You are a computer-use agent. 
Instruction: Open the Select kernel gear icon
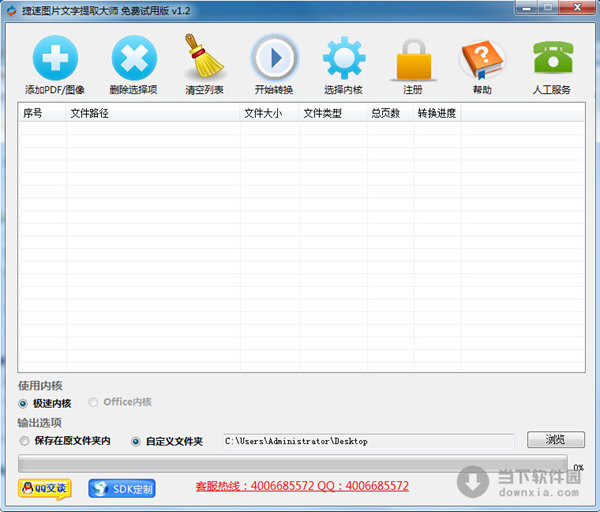pos(344,58)
